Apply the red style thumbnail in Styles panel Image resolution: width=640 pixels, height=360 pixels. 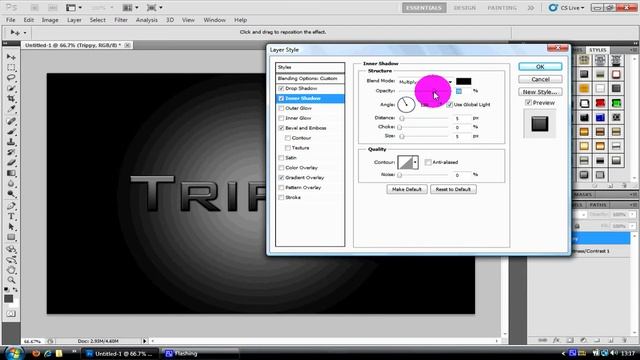600,103
